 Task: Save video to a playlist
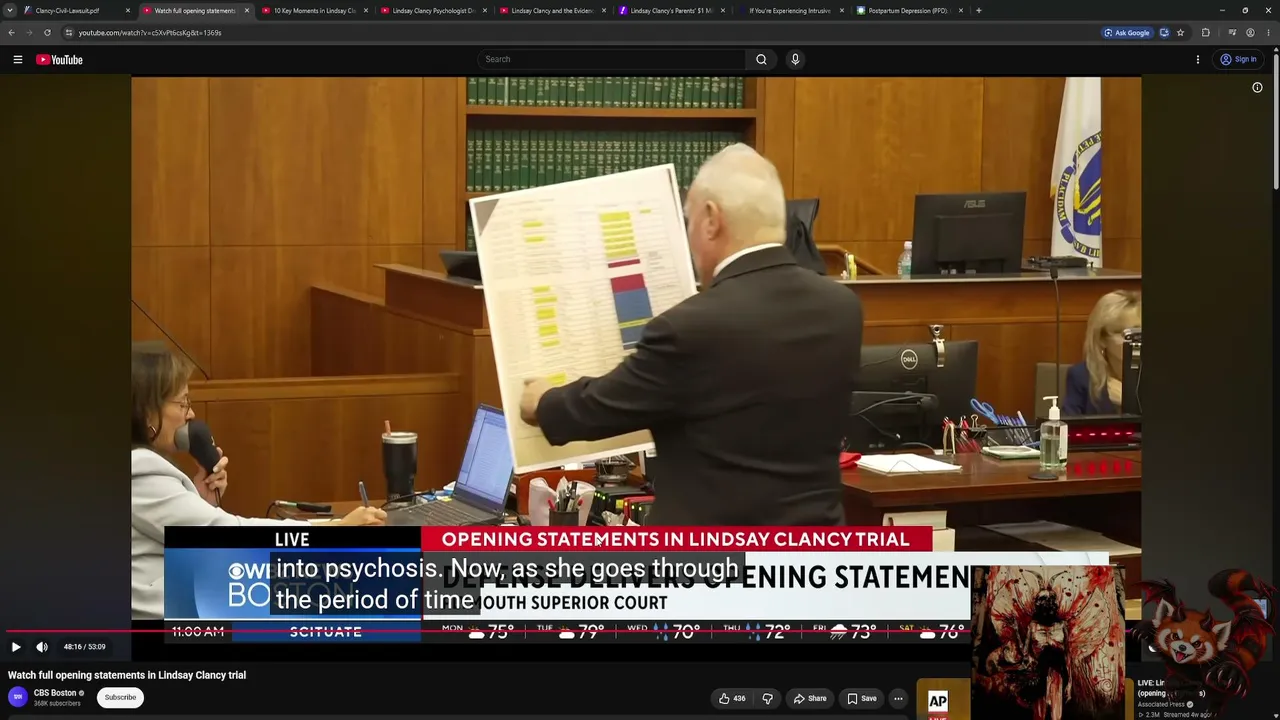[862, 698]
